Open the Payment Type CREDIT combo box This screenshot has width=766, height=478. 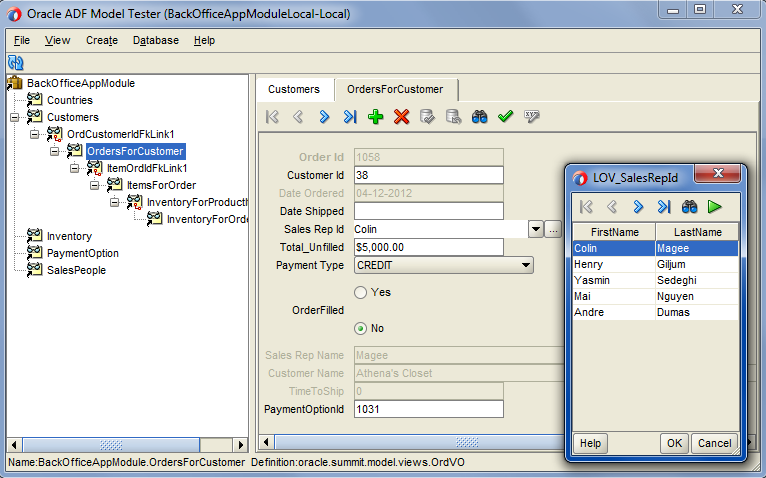pos(444,265)
